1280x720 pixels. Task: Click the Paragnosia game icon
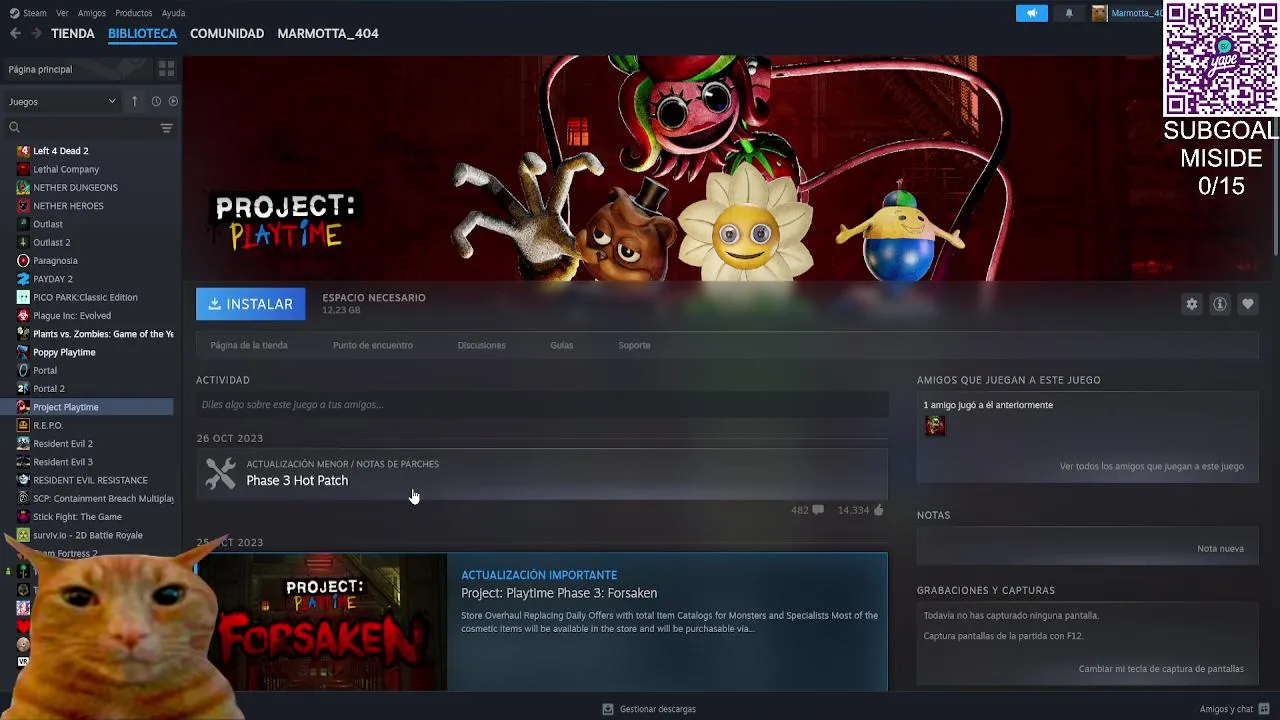(23, 261)
